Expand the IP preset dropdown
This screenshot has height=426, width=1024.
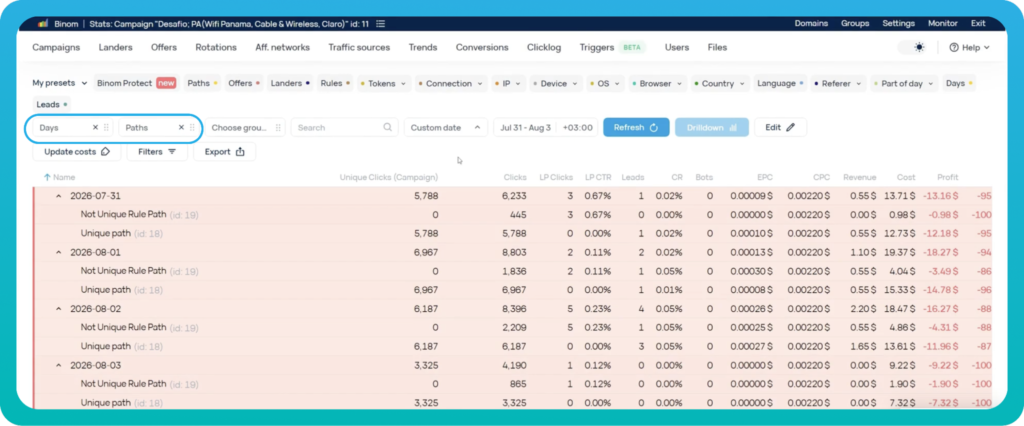[509, 83]
